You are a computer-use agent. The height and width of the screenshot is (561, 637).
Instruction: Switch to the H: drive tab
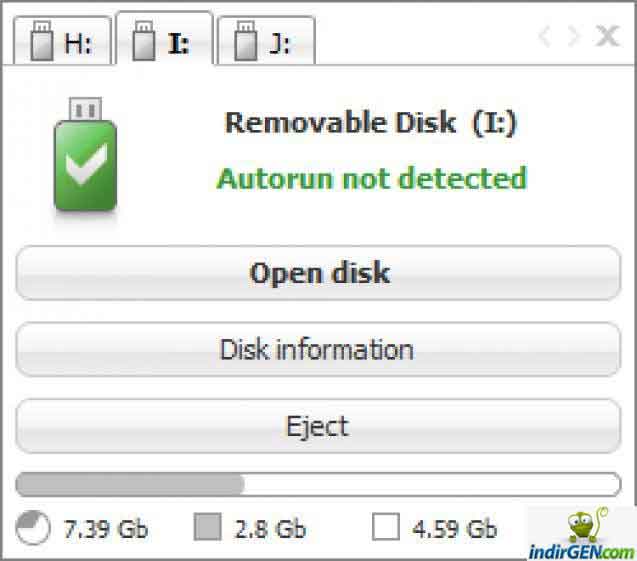click(62, 40)
